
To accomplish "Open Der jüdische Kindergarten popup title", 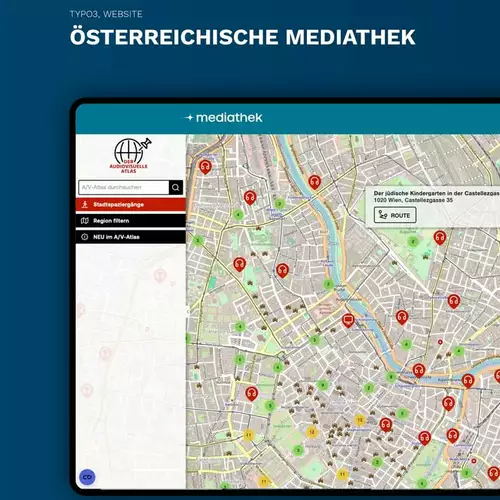I will [x=437, y=193].
